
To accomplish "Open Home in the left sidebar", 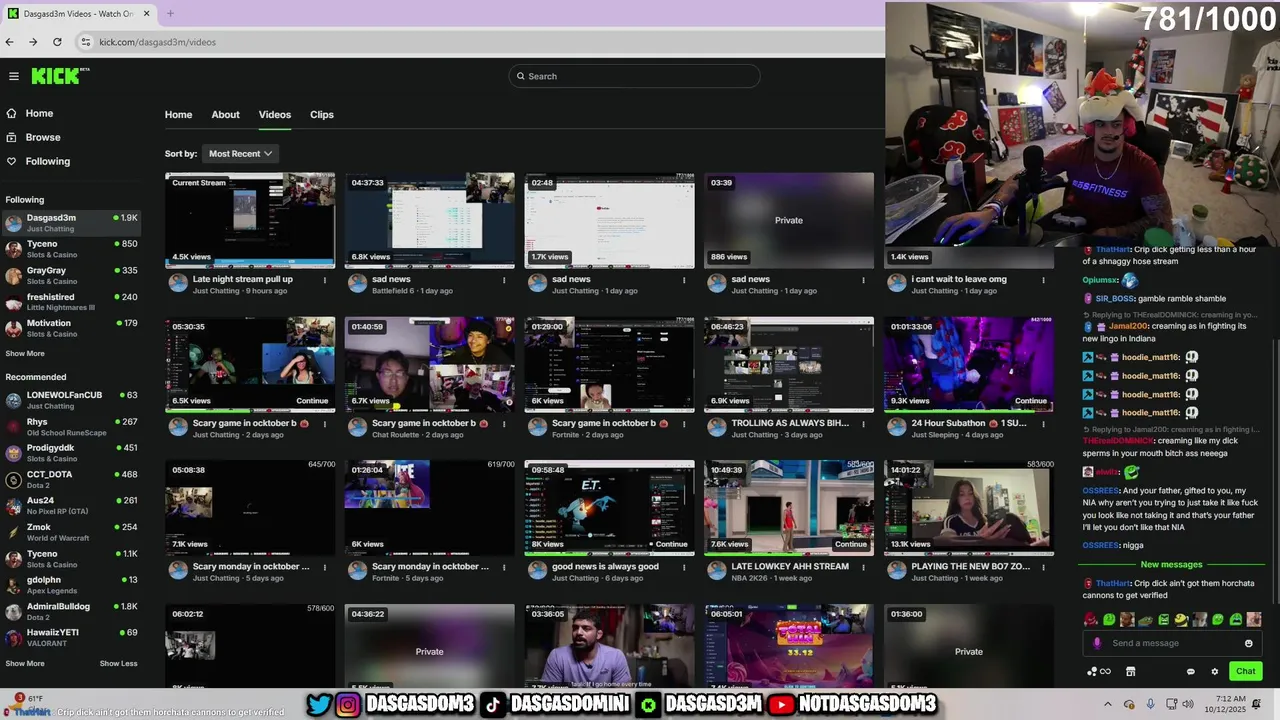I will [x=30, y=113].
